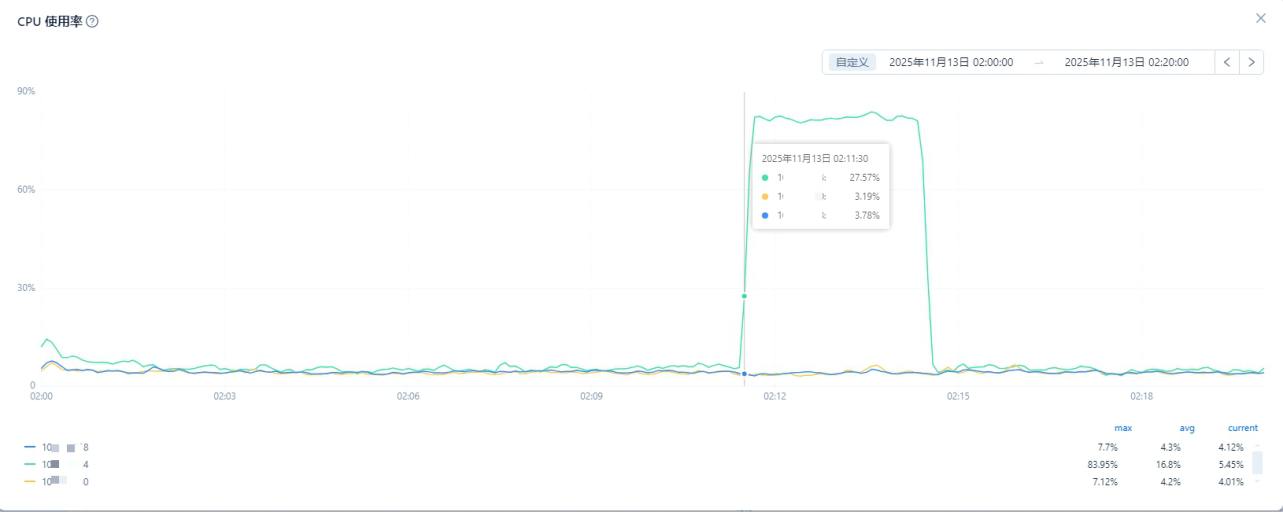Edit the start time 02:00:00 field

click(x=951, y=62)
